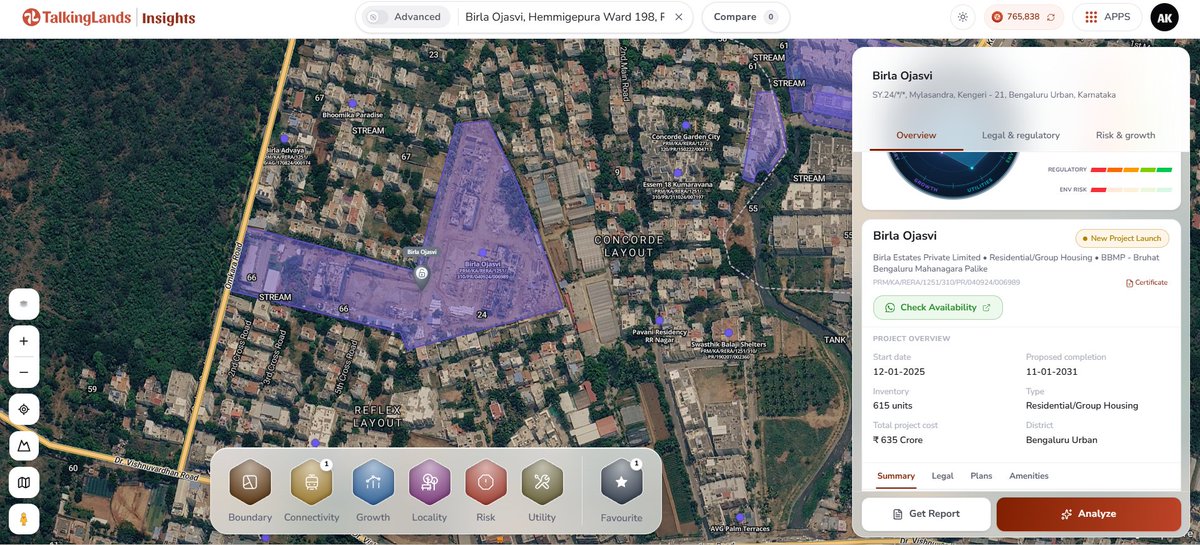Image resolution: width=1200 pixels, height=545 pixels.
Task: Click the Analyze button
Action: 1089,514
